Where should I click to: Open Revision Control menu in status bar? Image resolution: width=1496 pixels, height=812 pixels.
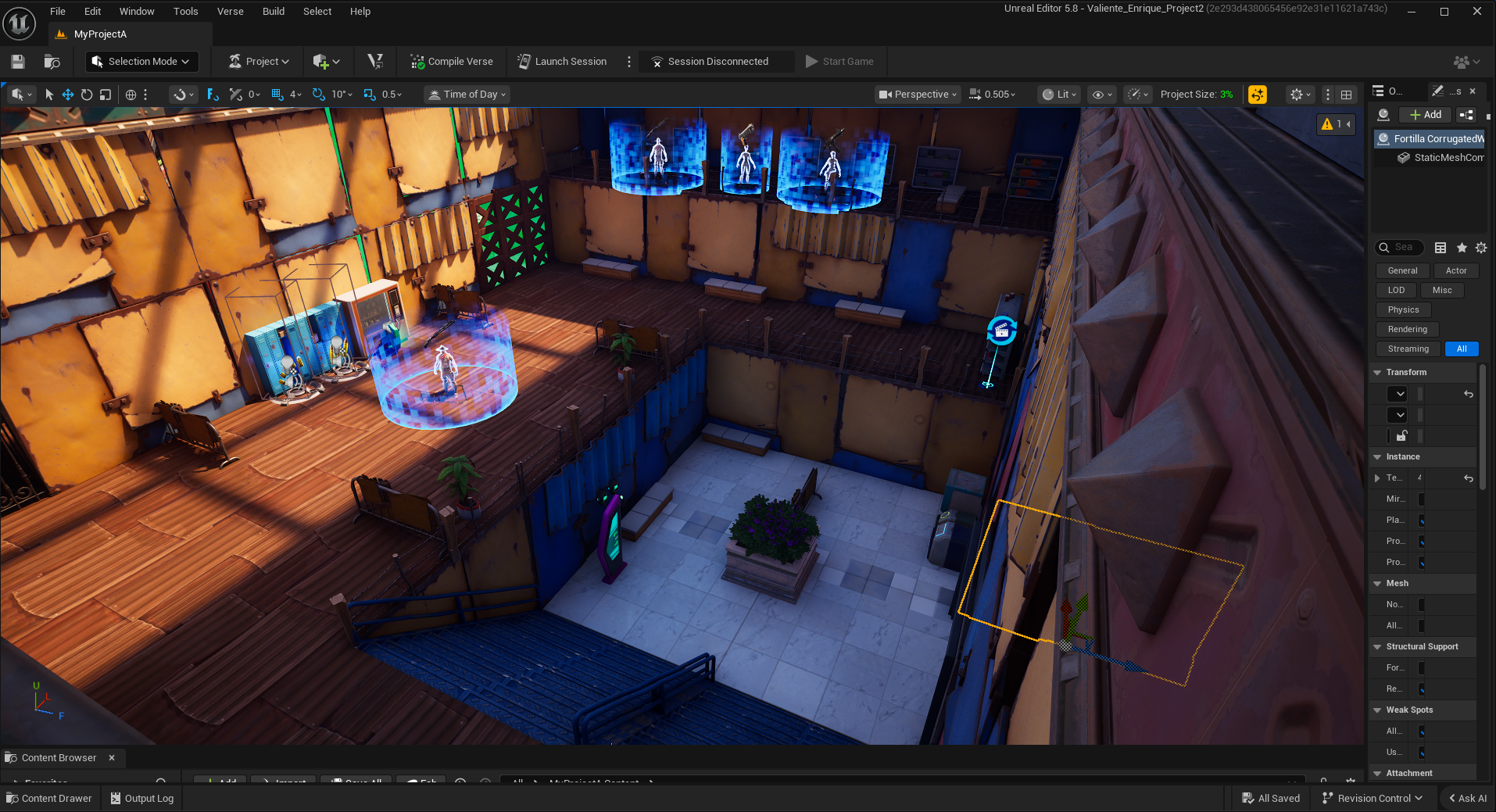pyautogui.click(x=1372, y=799)
